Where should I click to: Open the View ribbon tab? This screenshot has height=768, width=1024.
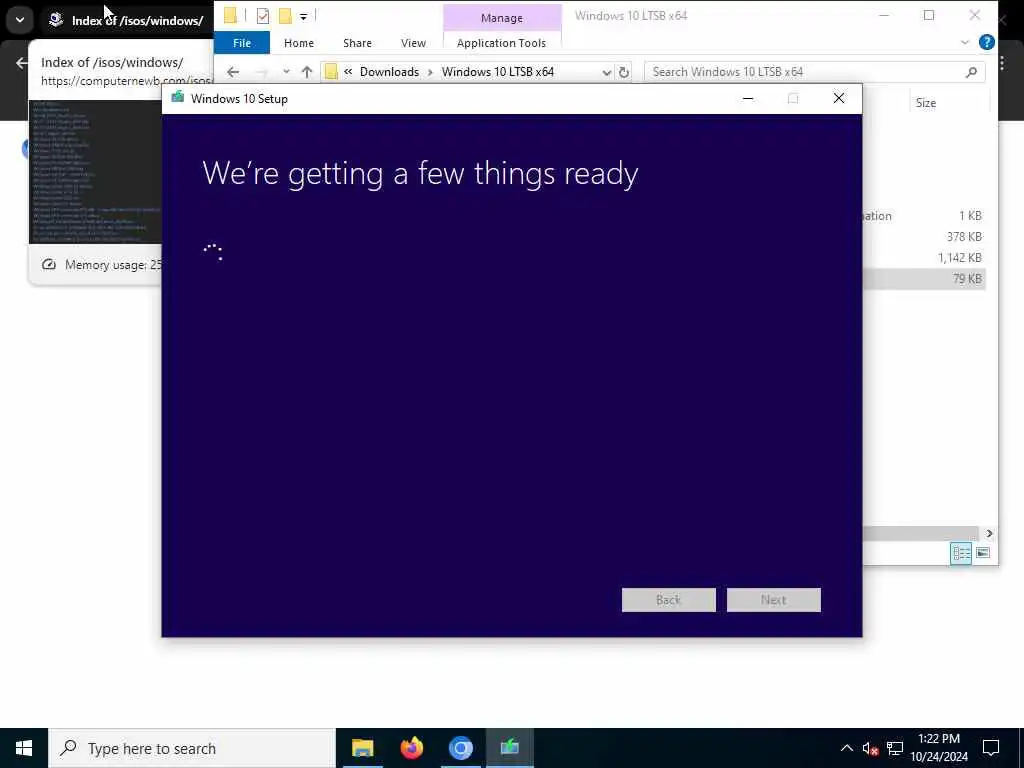click(x=413, y=43)
